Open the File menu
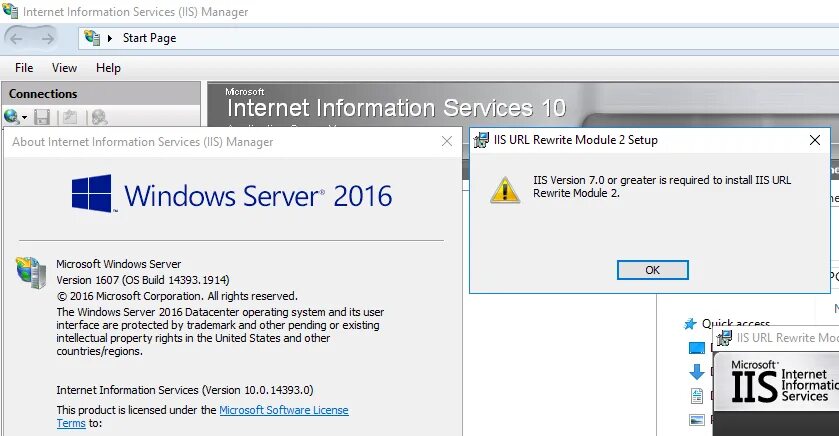 coord(24,68)
